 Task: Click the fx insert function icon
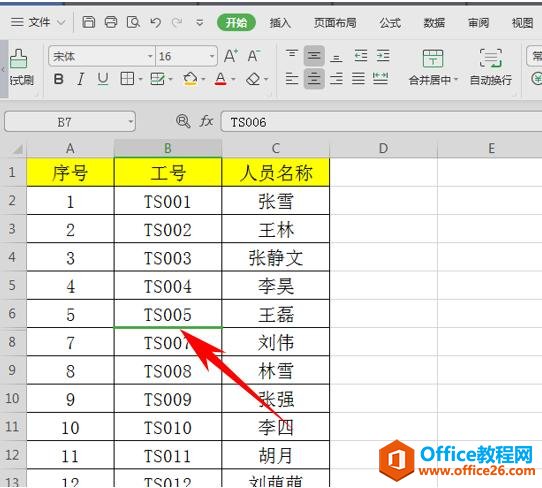pyautogui.click(x=206, y=121)
